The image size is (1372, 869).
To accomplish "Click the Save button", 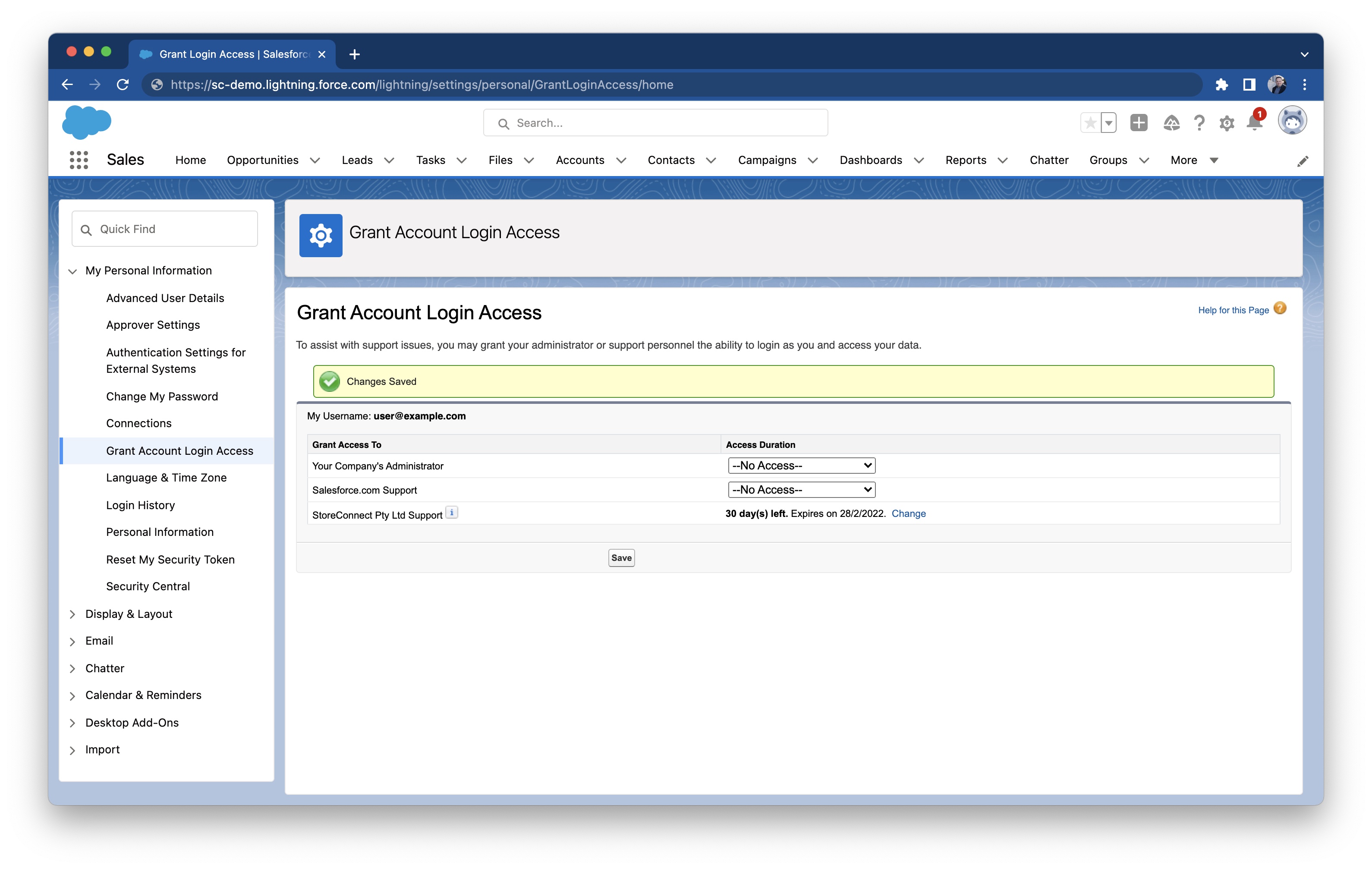I will tap(621, 557).
